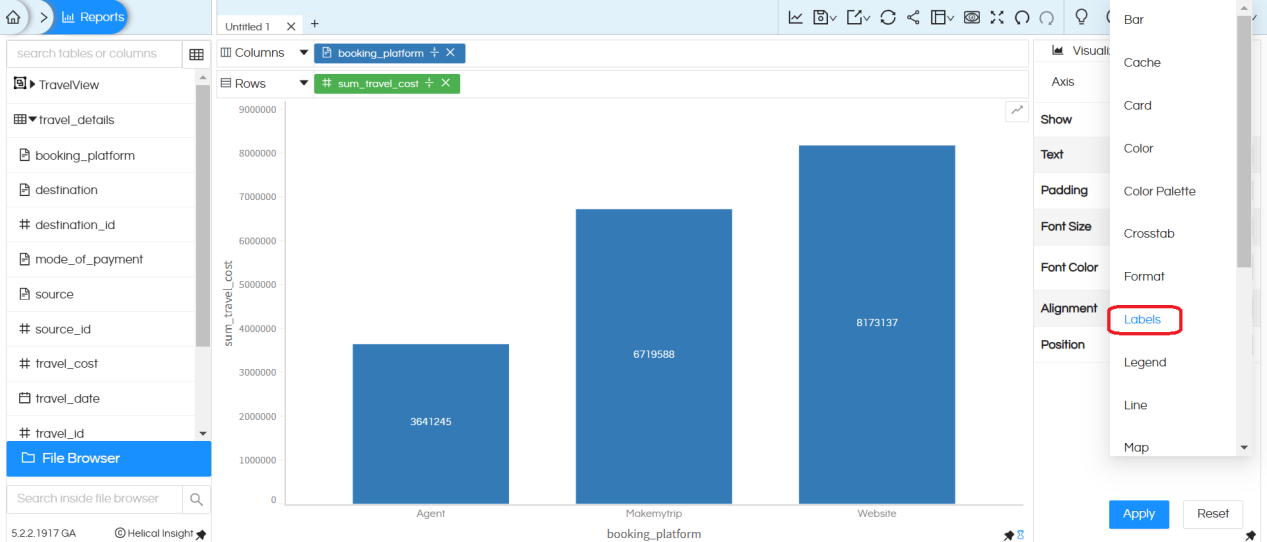Switch to the Untitled 1 tab
The width and height of the screenshot is (1267, 542).
point(247,26)
